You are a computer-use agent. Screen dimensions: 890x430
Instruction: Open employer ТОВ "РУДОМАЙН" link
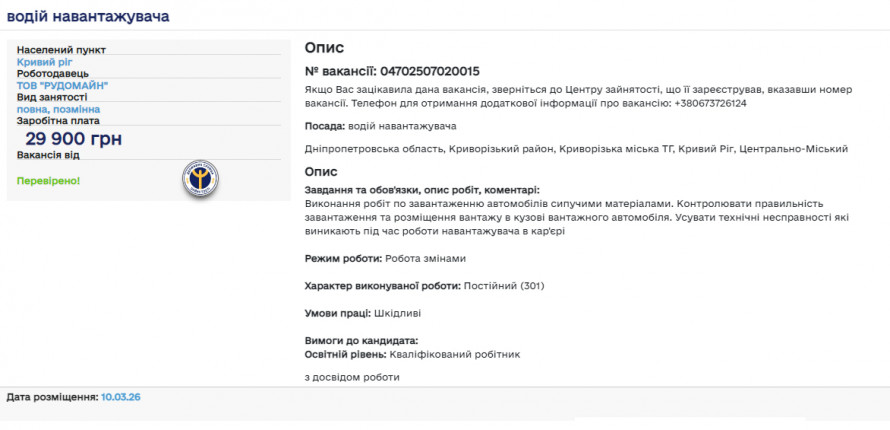(x=62, y=86)
